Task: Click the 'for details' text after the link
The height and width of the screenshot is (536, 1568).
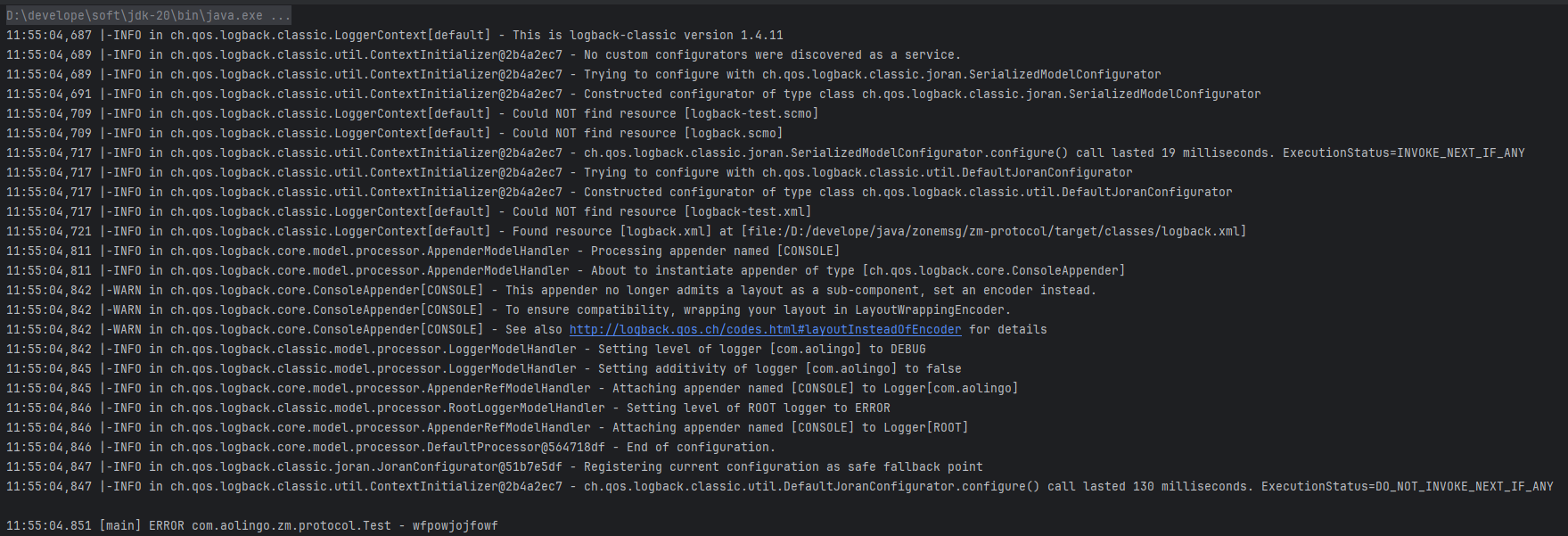Action: (1007, 329)
